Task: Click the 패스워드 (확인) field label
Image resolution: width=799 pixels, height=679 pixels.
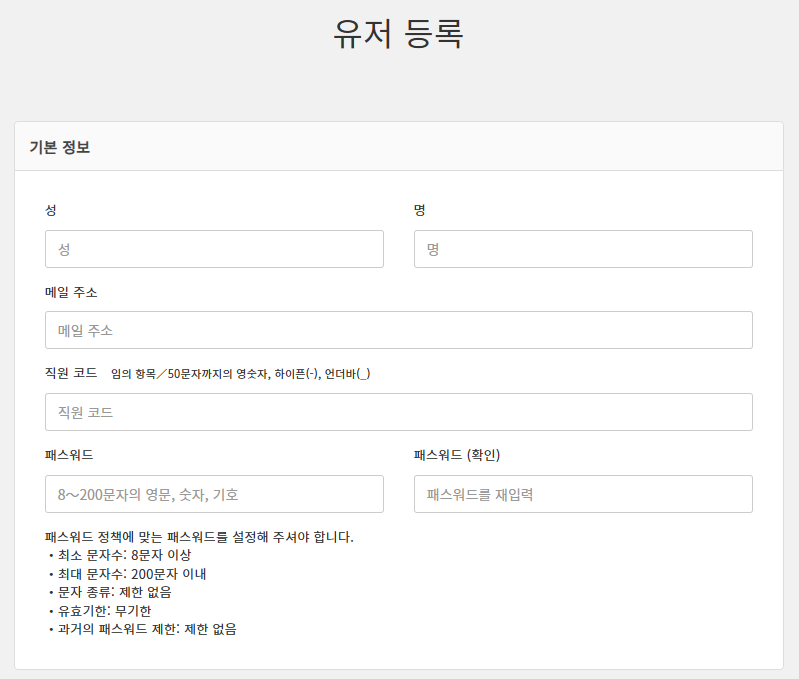Action: pyautogui.click(x=456, y=455)
